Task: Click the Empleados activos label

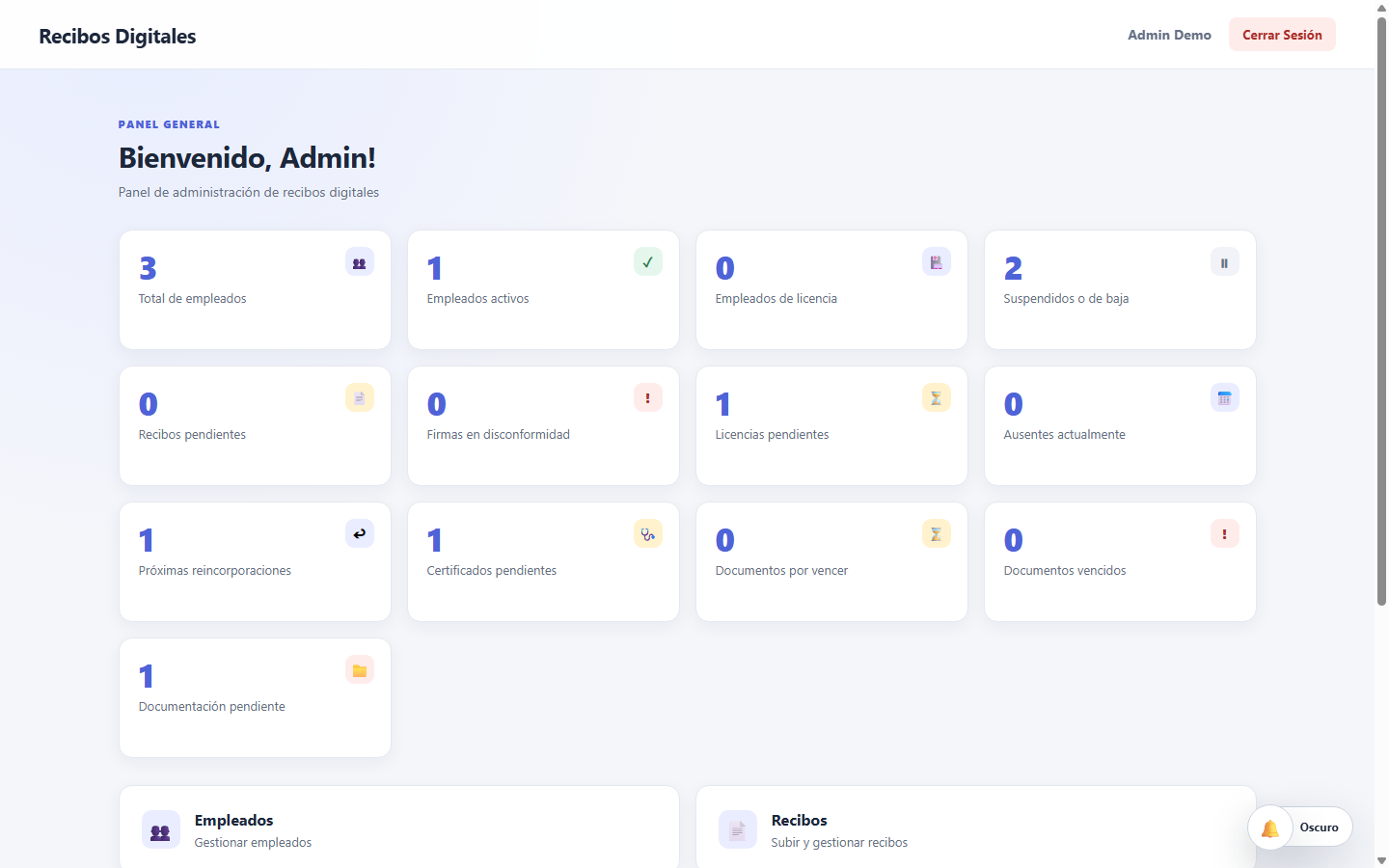Action: tap(477, 299)
